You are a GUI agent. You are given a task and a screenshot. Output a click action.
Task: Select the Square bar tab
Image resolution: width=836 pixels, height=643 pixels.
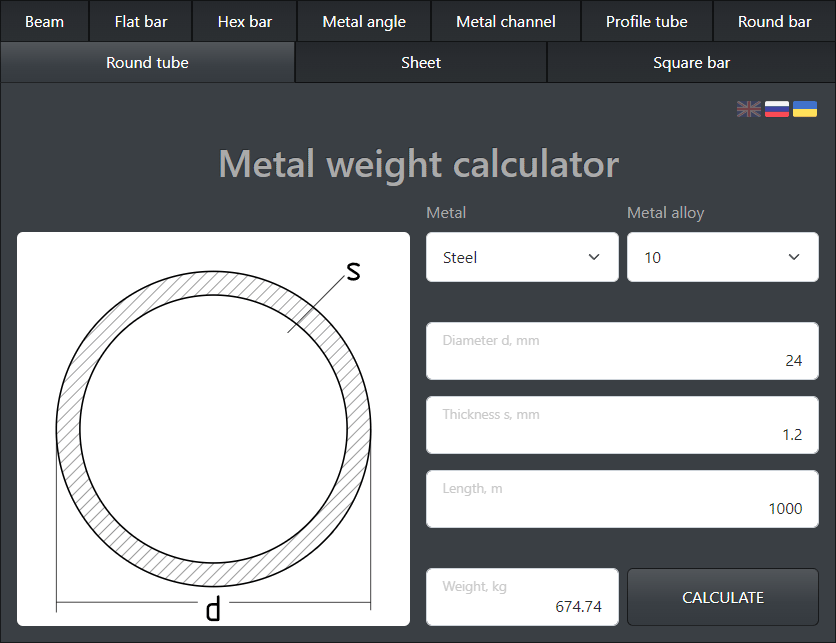(x=691, y=62)
